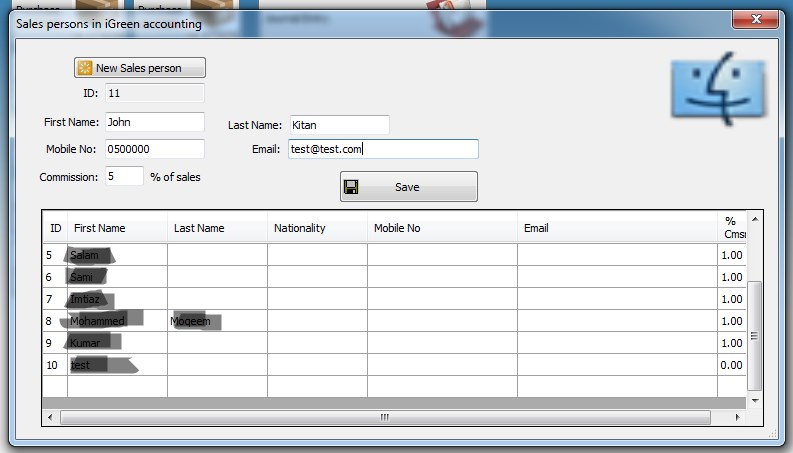Select the Salam cell in row 5
Image resolution: width=793 pixels, height=453 pixels.
click(117, 255)
